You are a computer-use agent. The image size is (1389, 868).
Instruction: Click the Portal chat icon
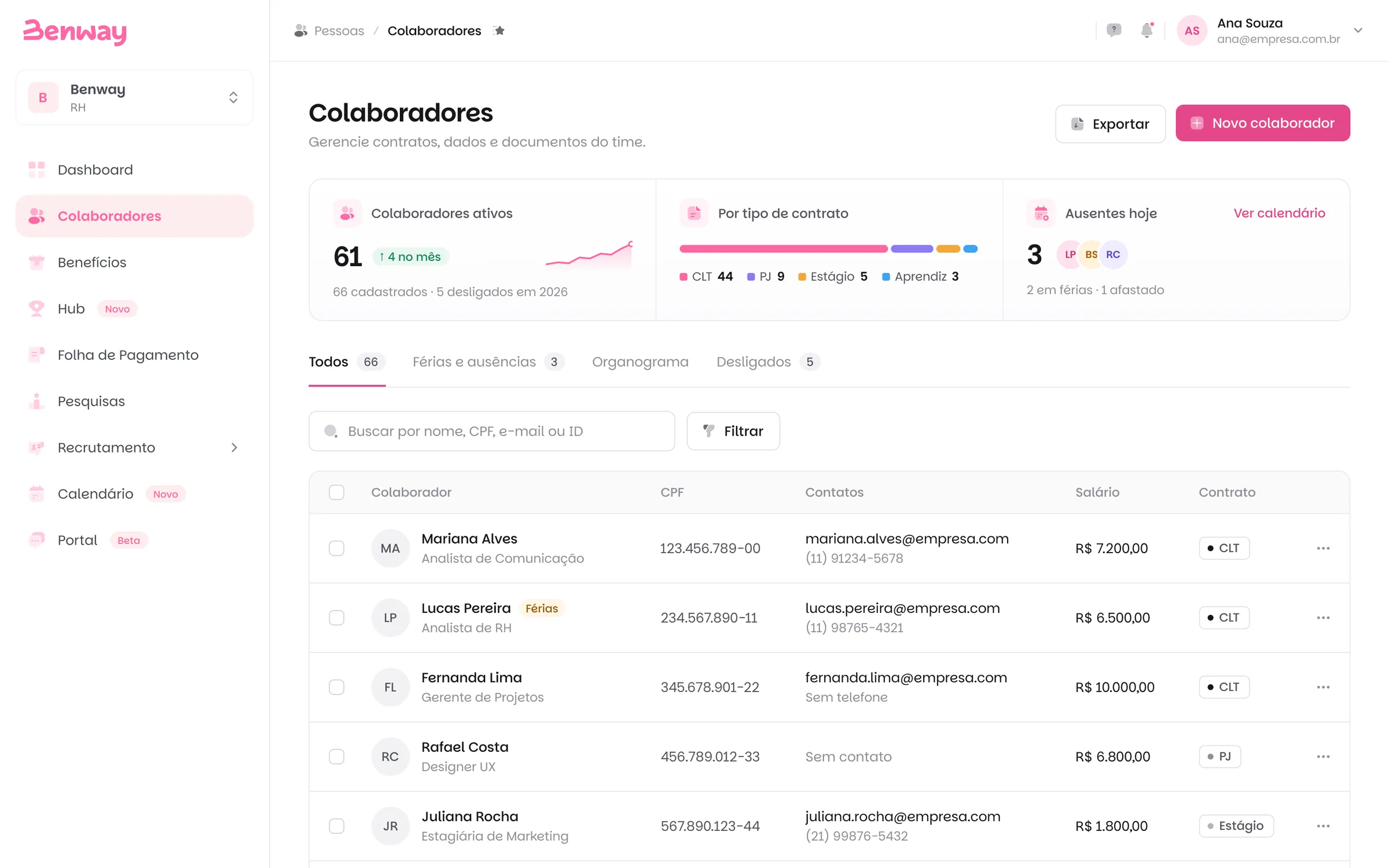tap(36, 540)
